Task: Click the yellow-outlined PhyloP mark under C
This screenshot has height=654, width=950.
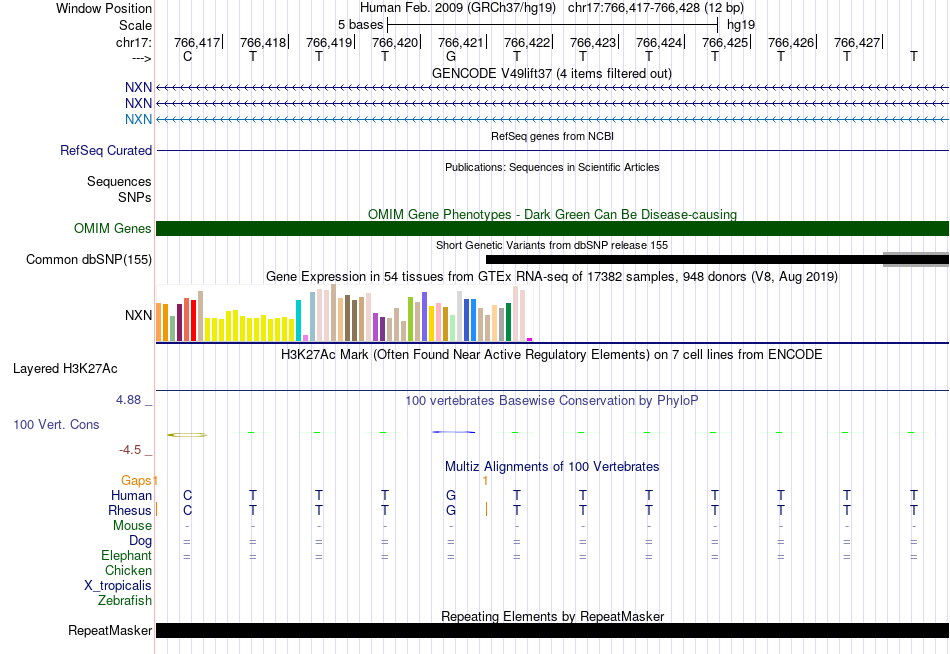Action: coord(187,435)
